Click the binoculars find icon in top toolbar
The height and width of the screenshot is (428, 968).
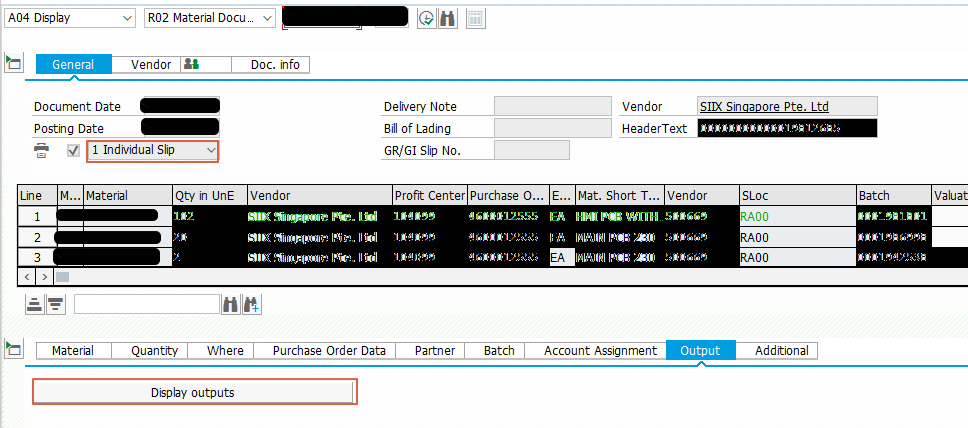point(448,19)
